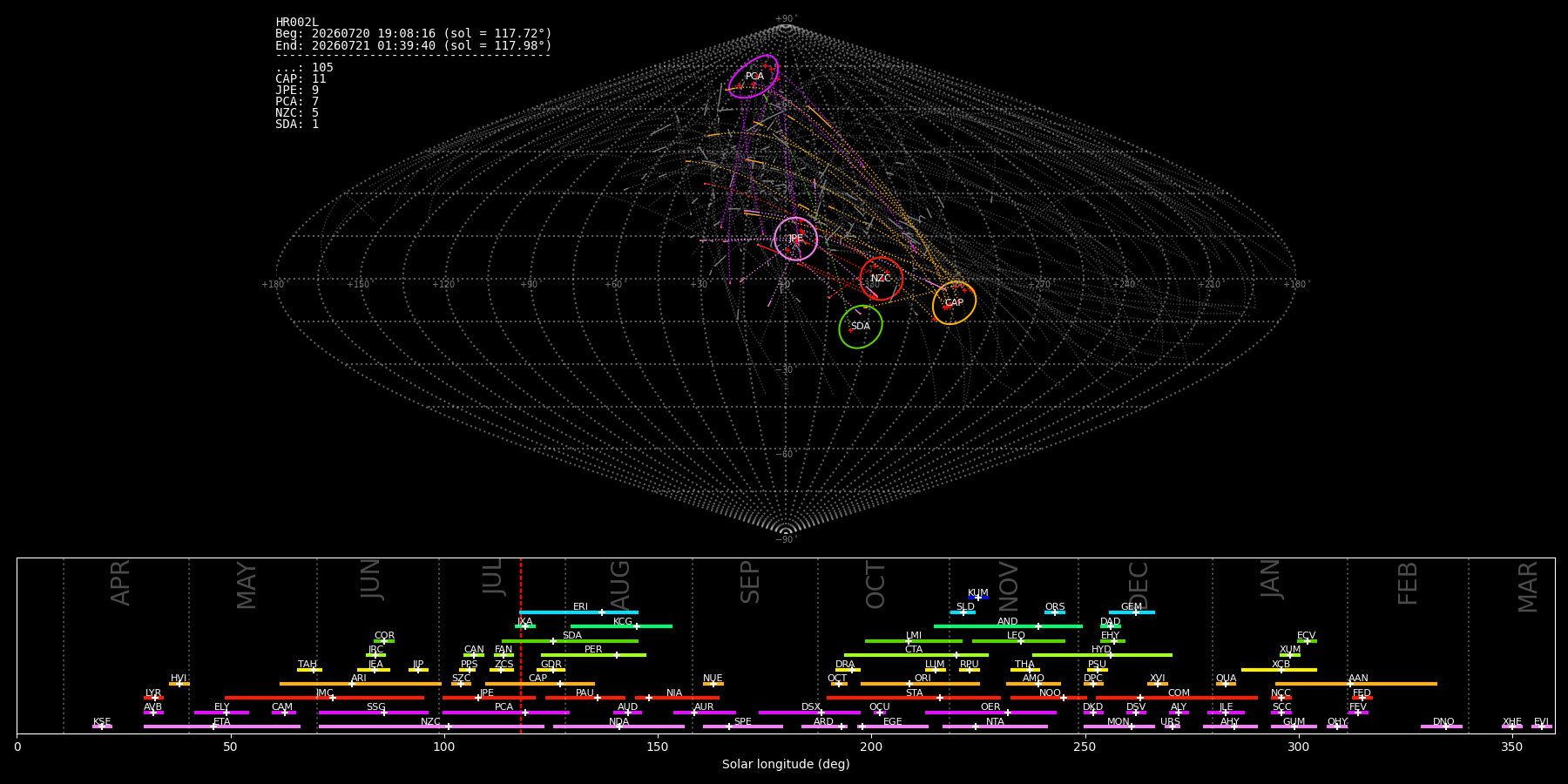The height and width of the screenshot is (784, 1568).
Task: Select the NZC radiant circle
Action: point(882,279)
